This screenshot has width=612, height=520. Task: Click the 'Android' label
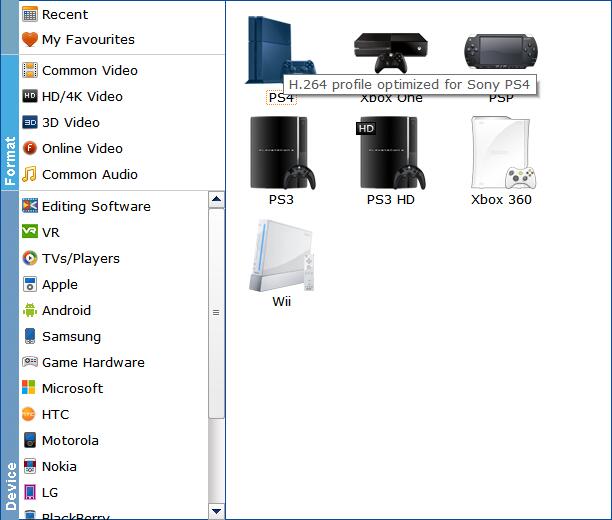pos(66,311)
